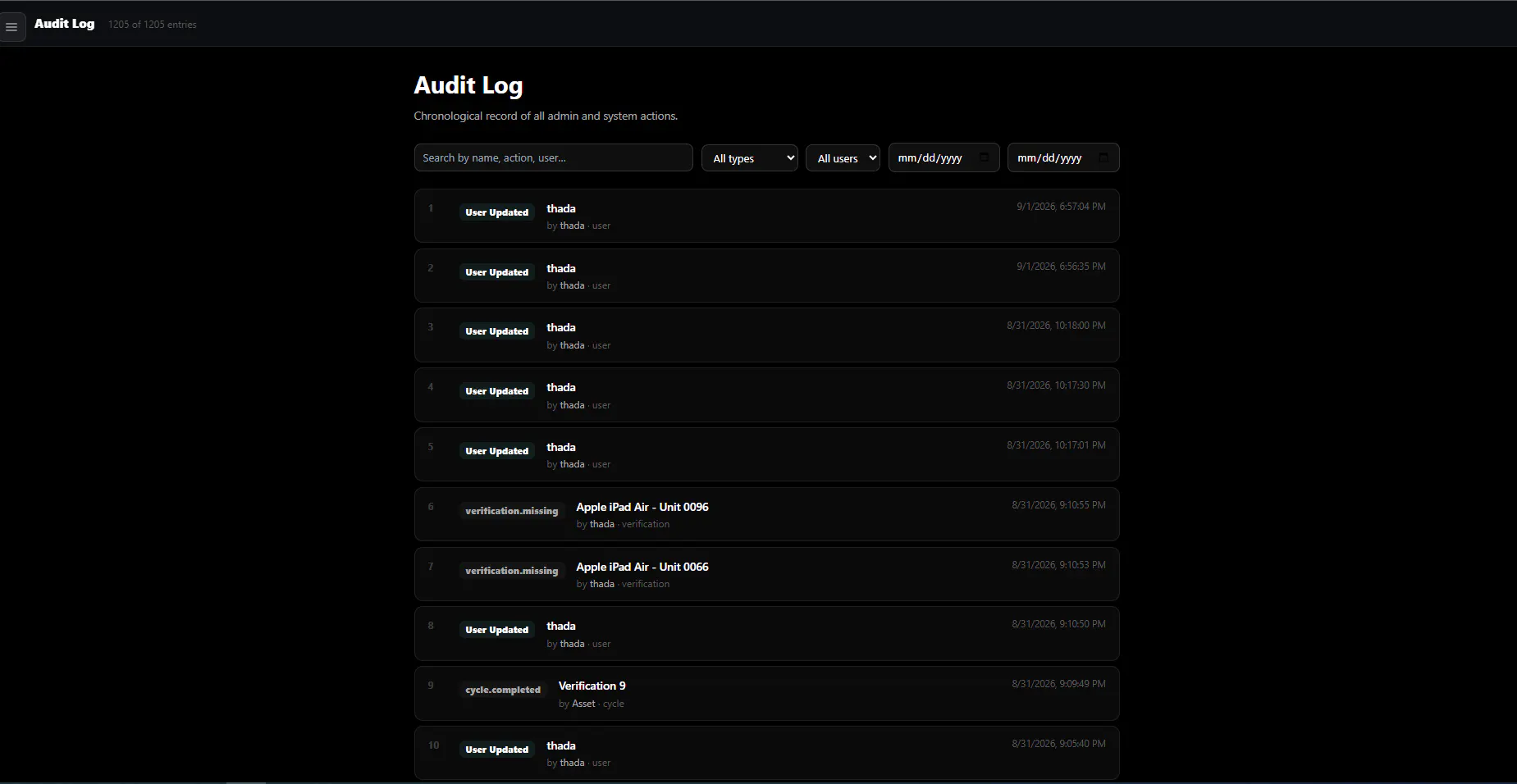This screenshot has width=1517, height=784.
Task: Open entry 1 dated 9/1/2026, 6:57:04 PM
Action: (766, 216)
